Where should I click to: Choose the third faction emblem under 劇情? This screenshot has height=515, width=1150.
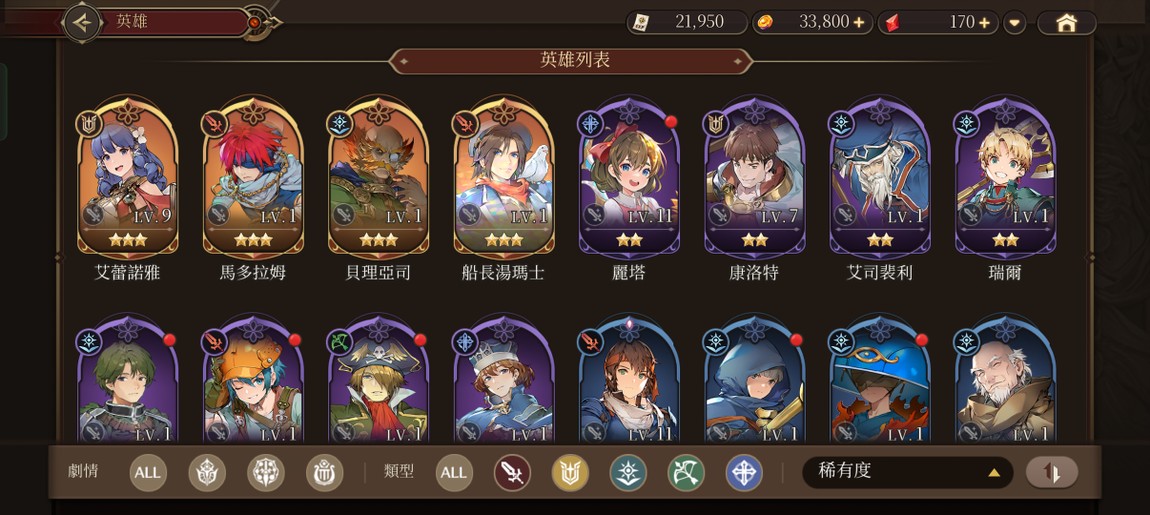324,472
